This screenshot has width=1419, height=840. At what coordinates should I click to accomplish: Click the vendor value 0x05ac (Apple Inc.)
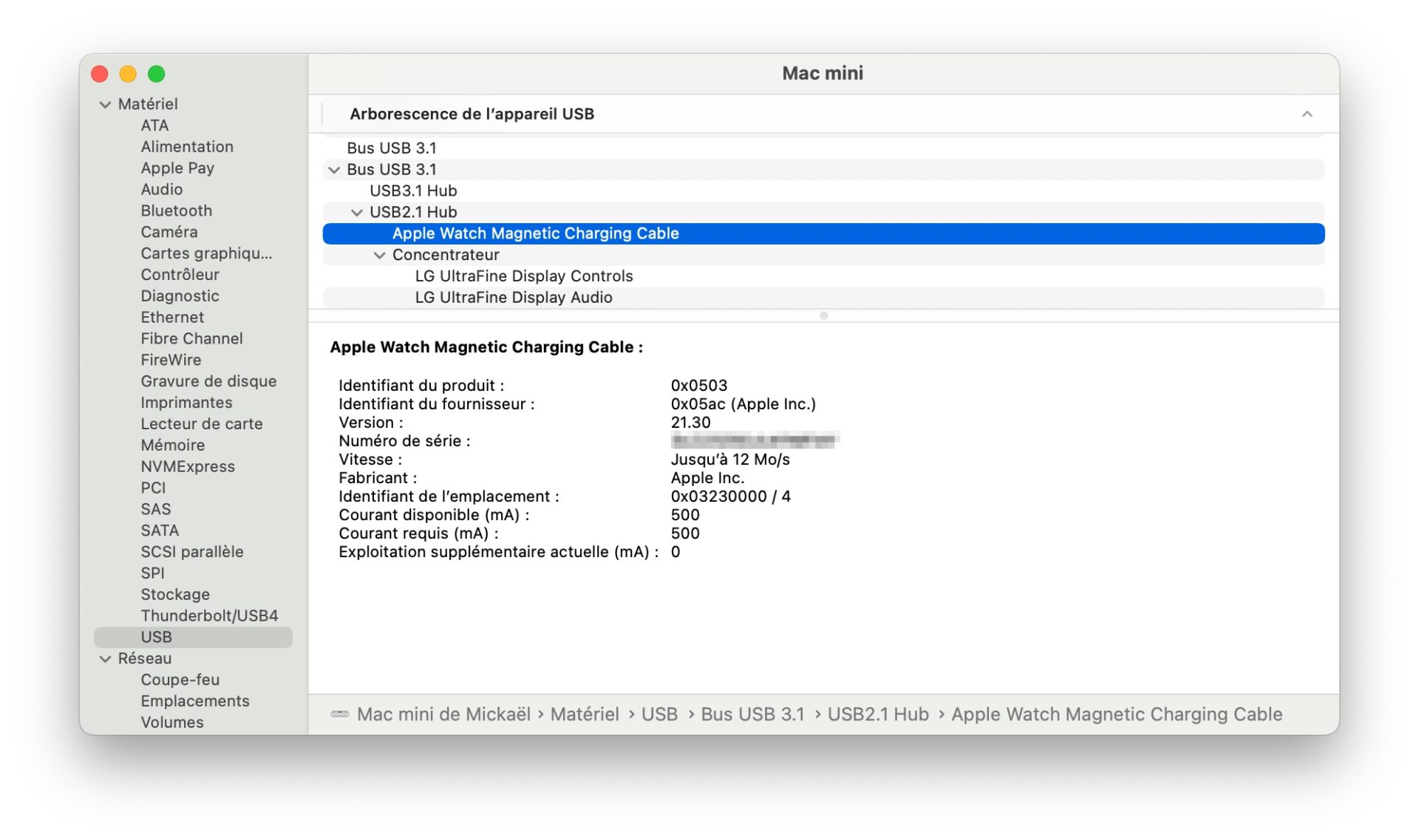743,404
